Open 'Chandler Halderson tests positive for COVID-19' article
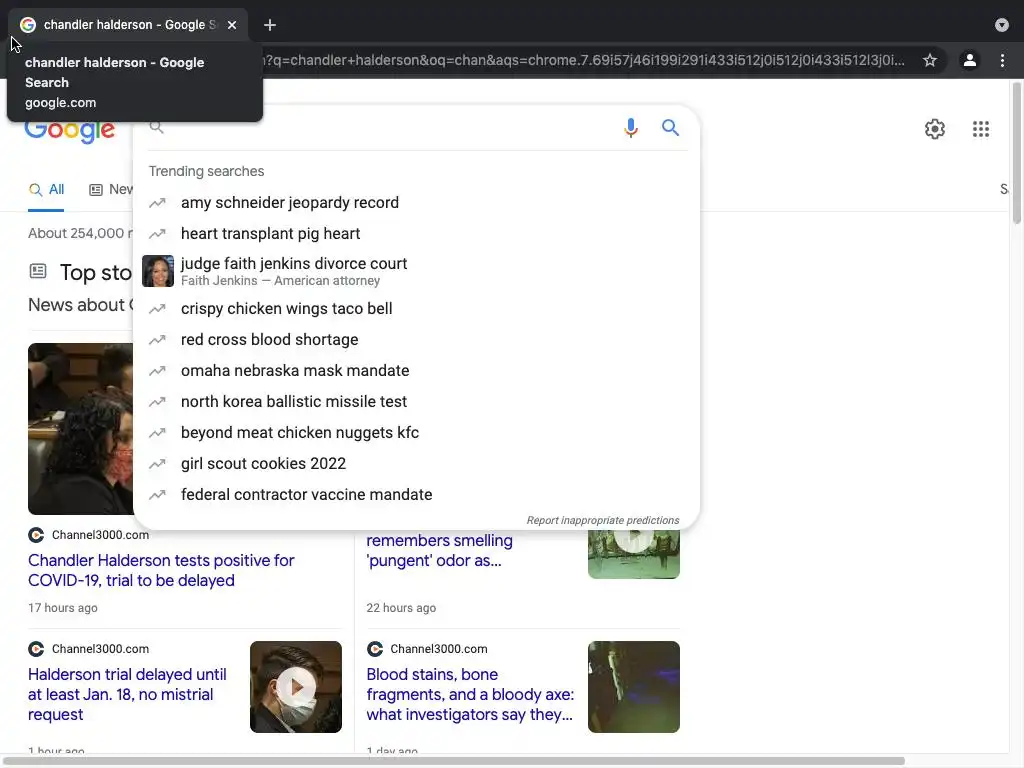The width and height of the screenshot is (1024, 768). click(161, 570)
